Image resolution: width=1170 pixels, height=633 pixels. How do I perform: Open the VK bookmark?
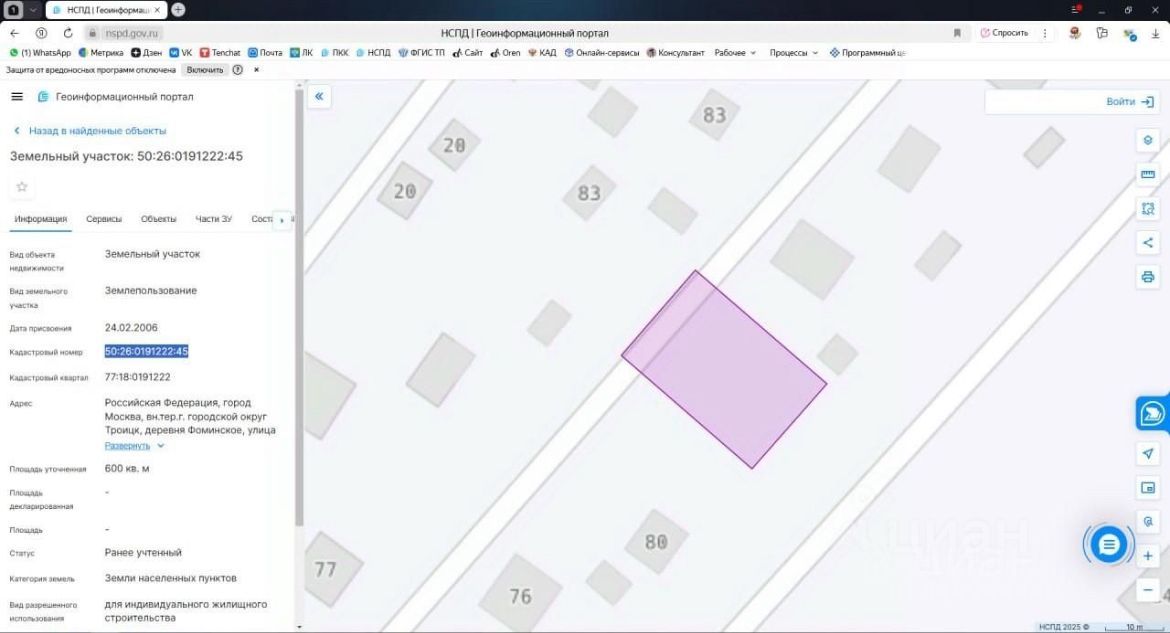181,53
